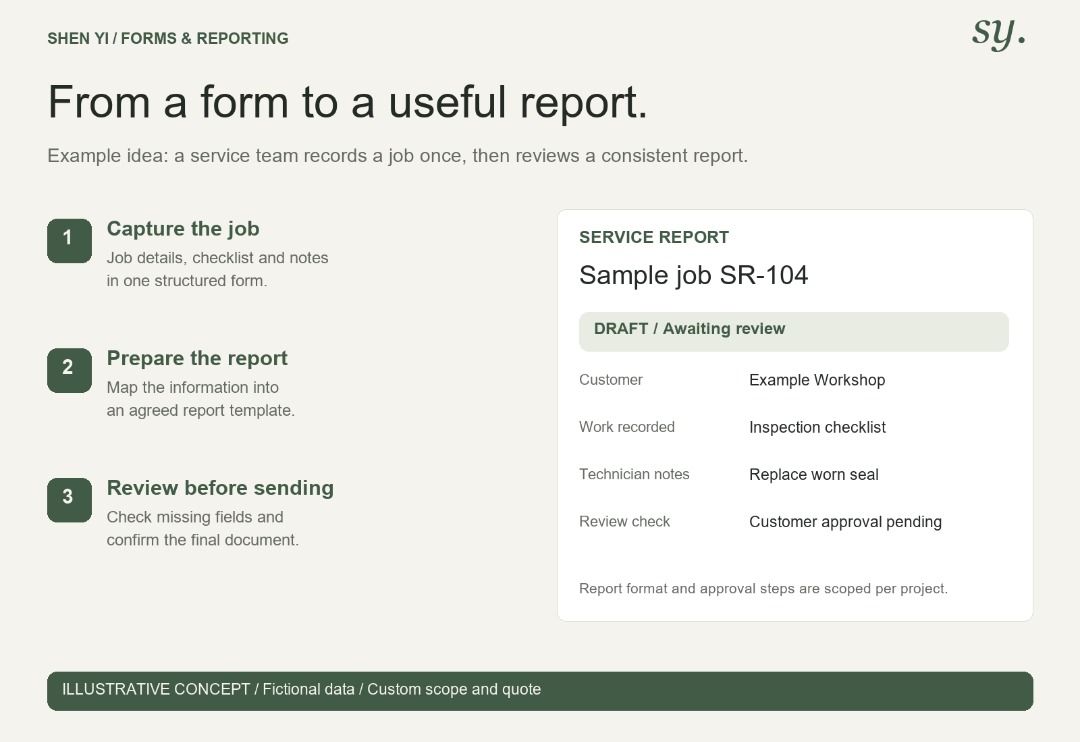Select the step 1 number badge
1080x742 pixels.
coord(69,240)
